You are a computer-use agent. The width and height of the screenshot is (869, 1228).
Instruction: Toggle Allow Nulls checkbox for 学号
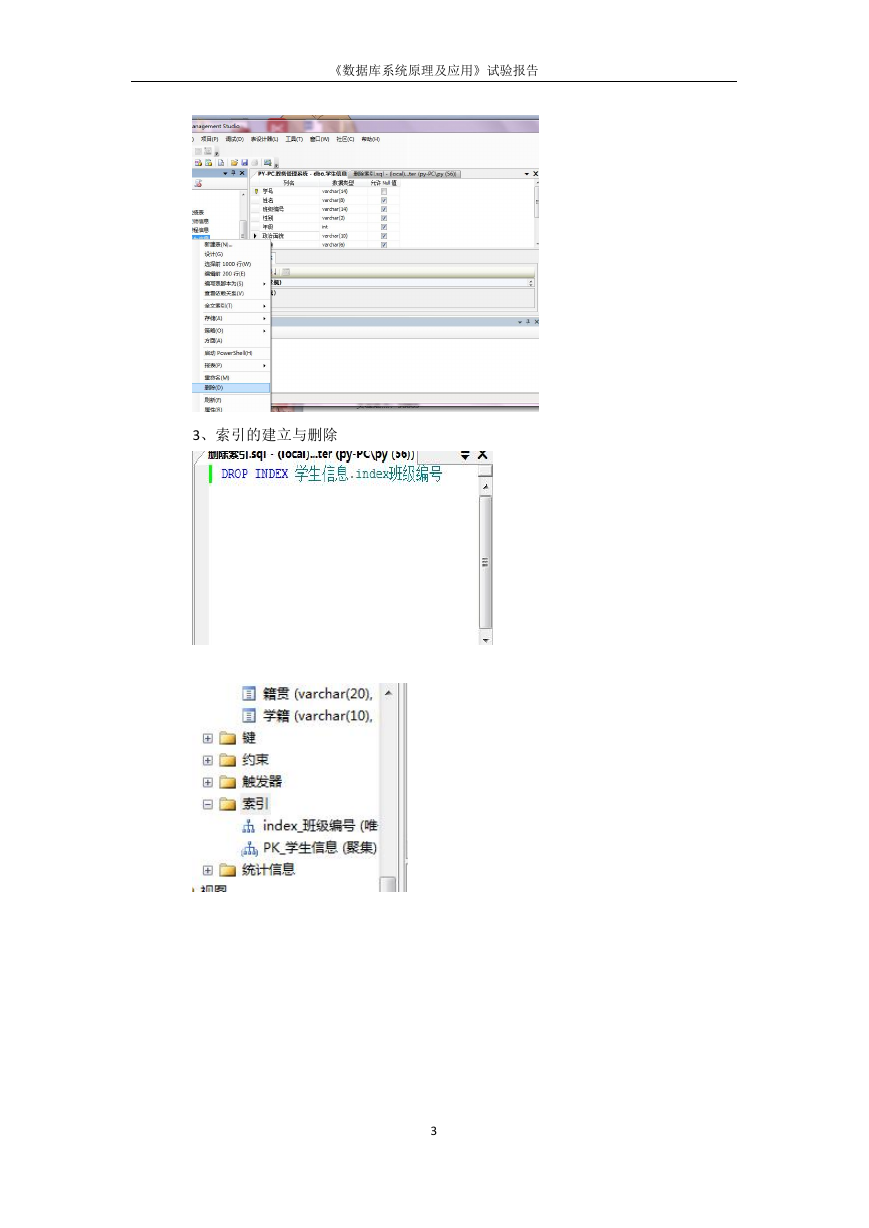[x=384, y=191]
